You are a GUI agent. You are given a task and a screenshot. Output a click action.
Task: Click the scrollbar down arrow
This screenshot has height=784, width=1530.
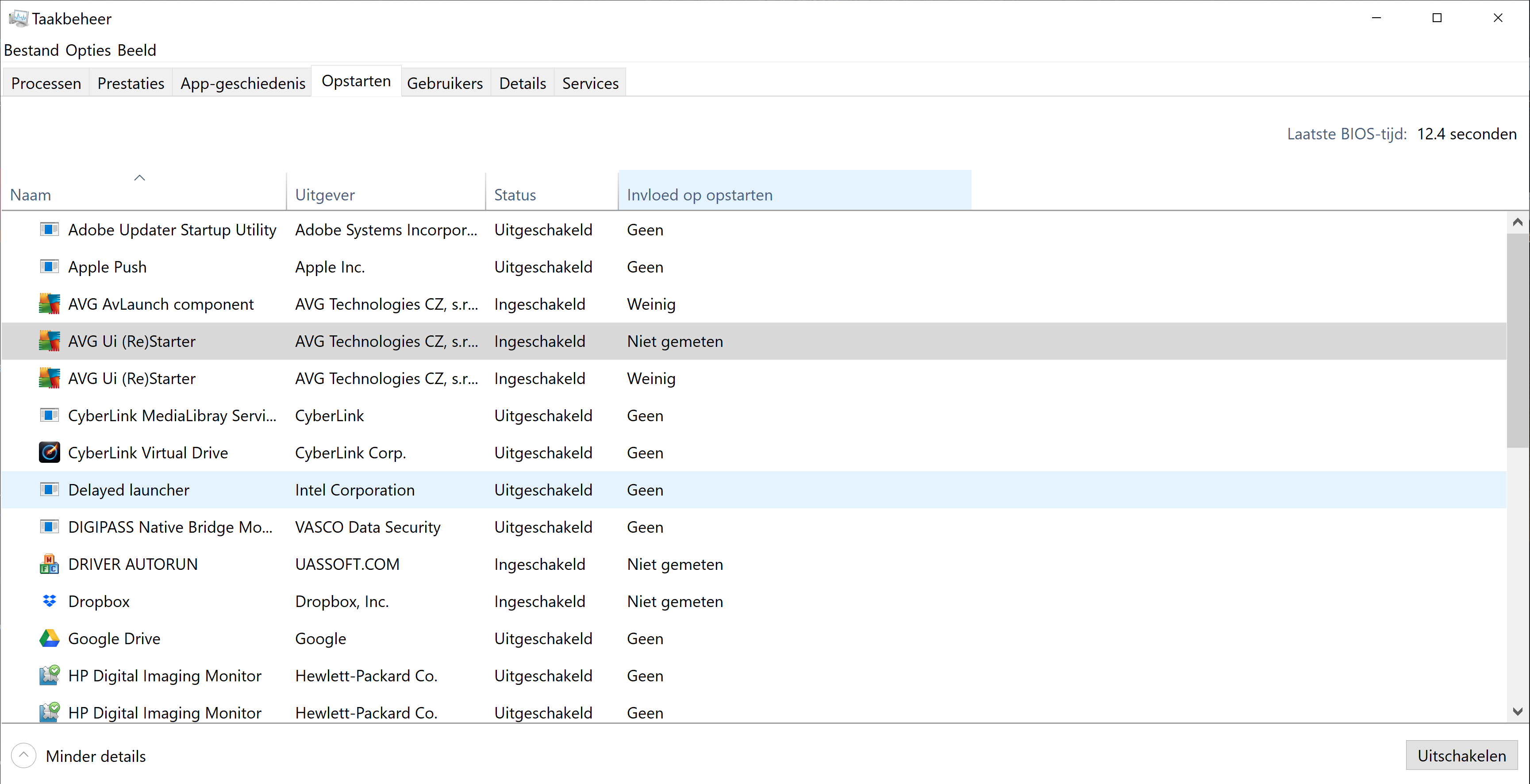click(1518, 711)
